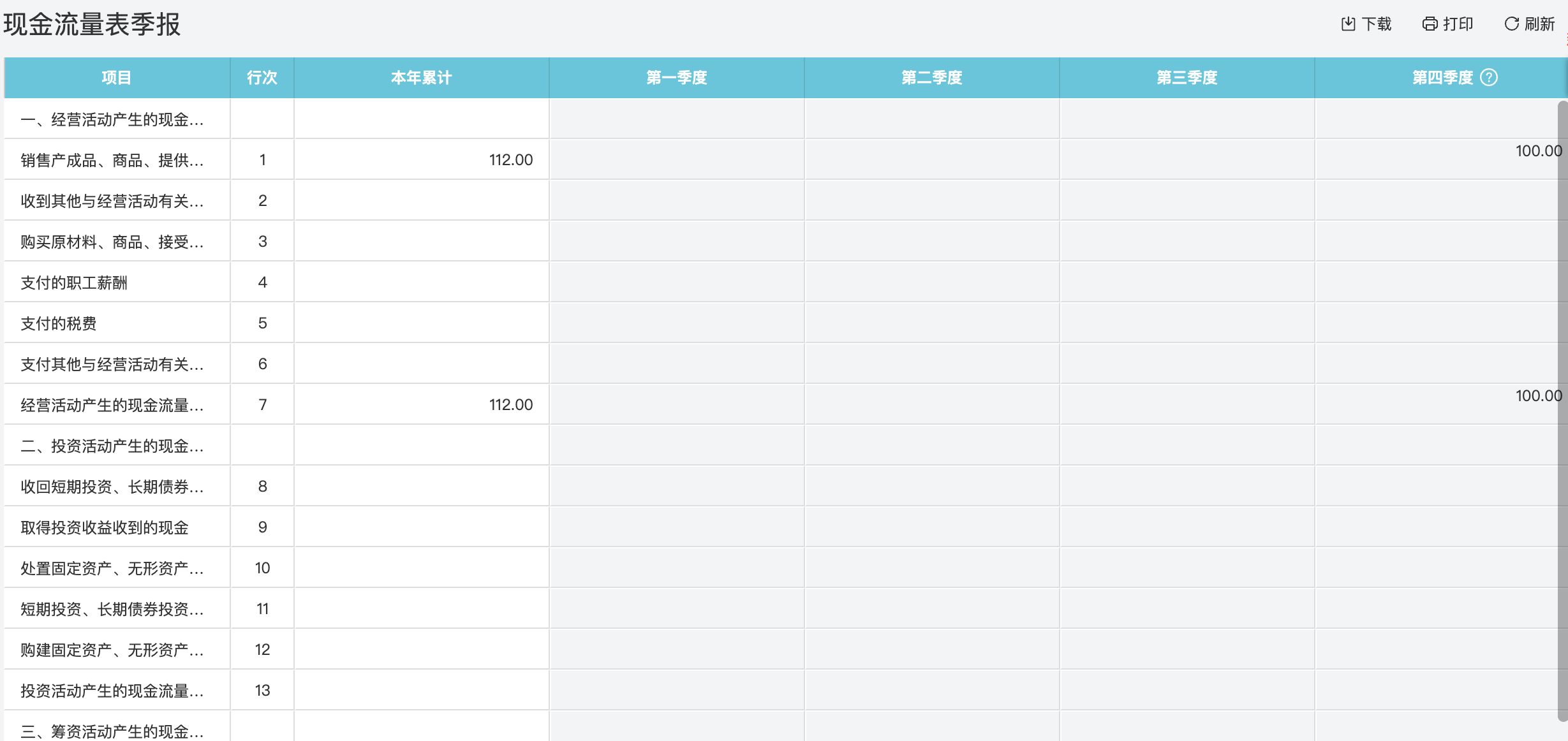
Task: Click the refresh circular arrow icon
Action: click(1511, 24)
